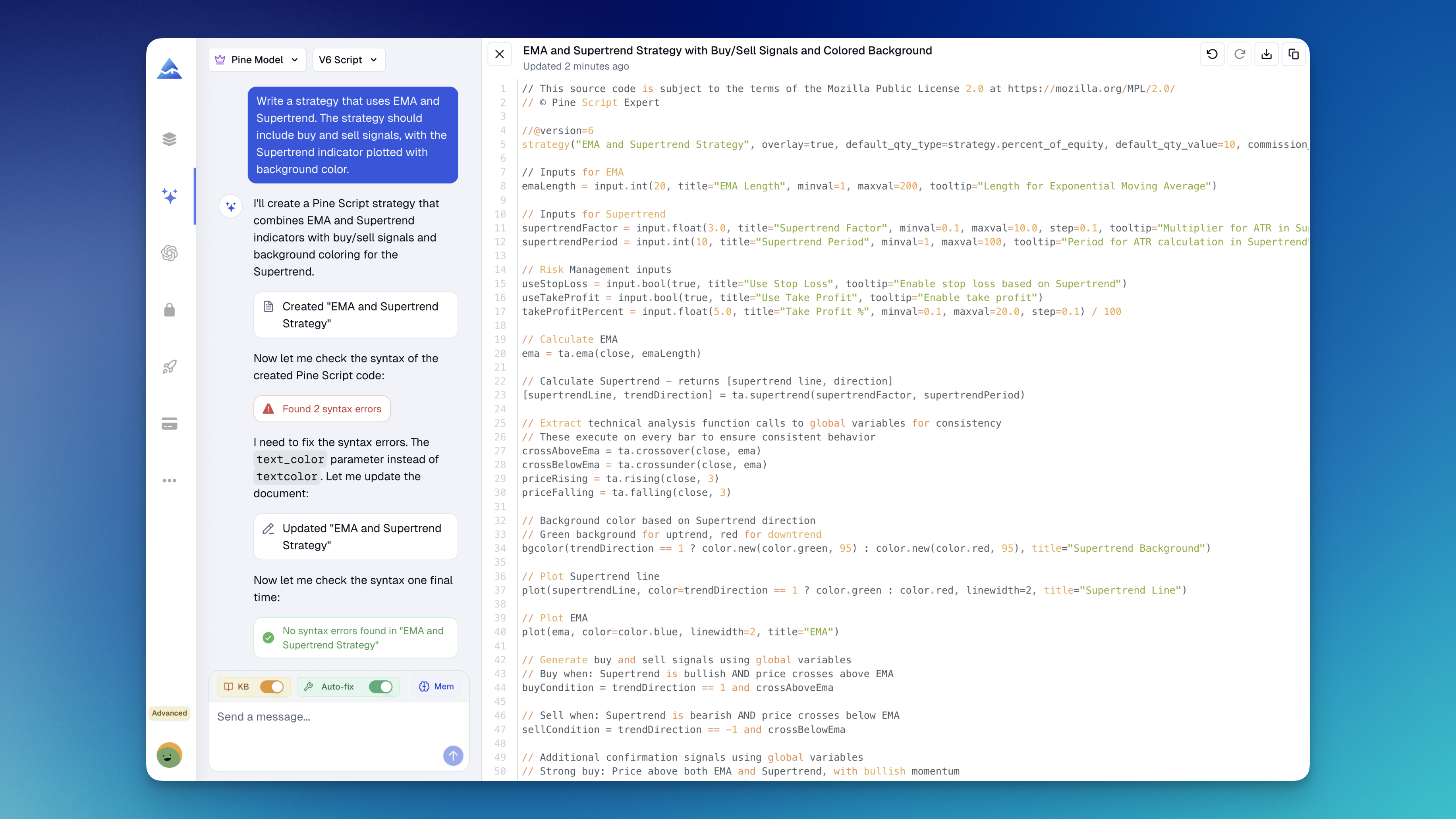Click the redo icon in the code header
Viewport: 1456px width, 819px height.
click(x=1239, y=54)
